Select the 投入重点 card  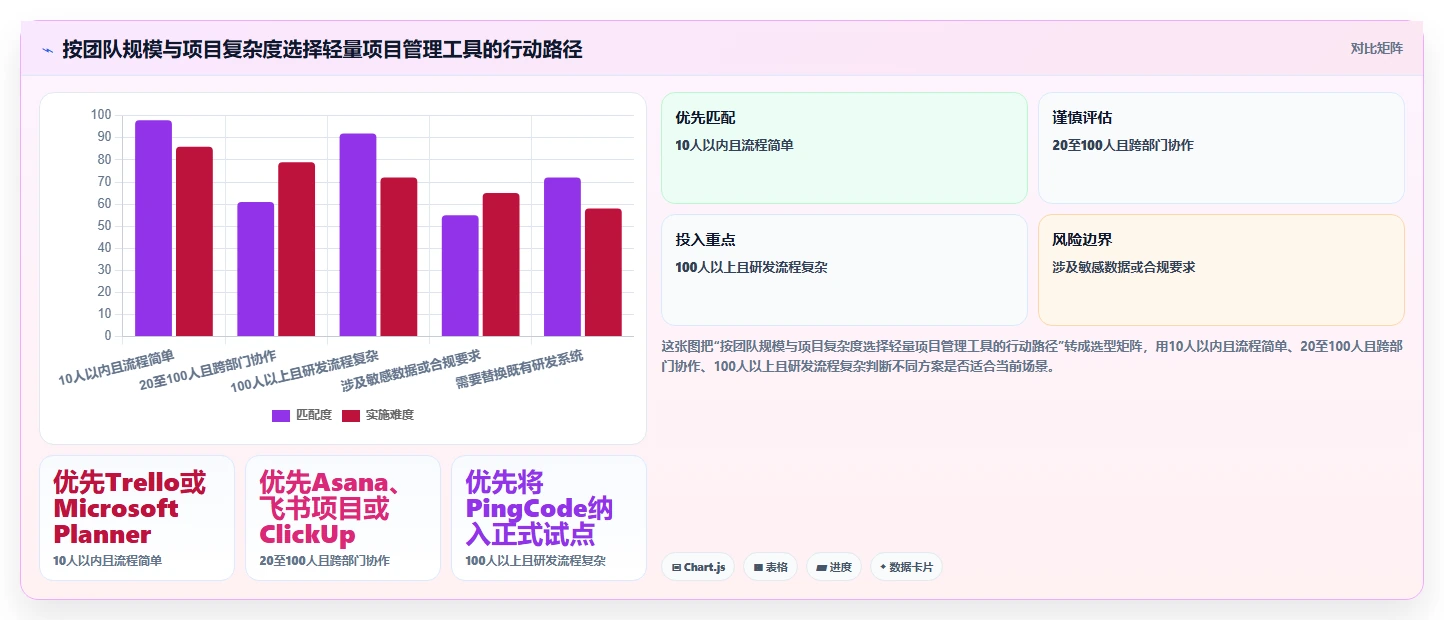[844, 270]
